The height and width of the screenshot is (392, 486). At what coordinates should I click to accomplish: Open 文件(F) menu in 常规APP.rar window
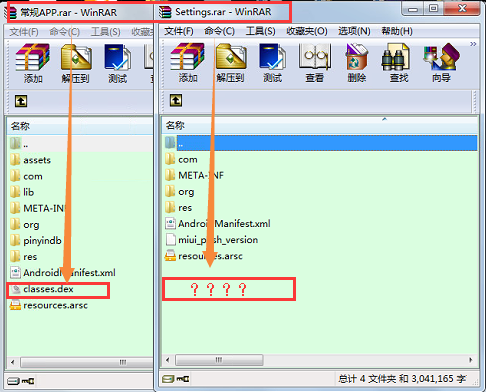point(24,32)
